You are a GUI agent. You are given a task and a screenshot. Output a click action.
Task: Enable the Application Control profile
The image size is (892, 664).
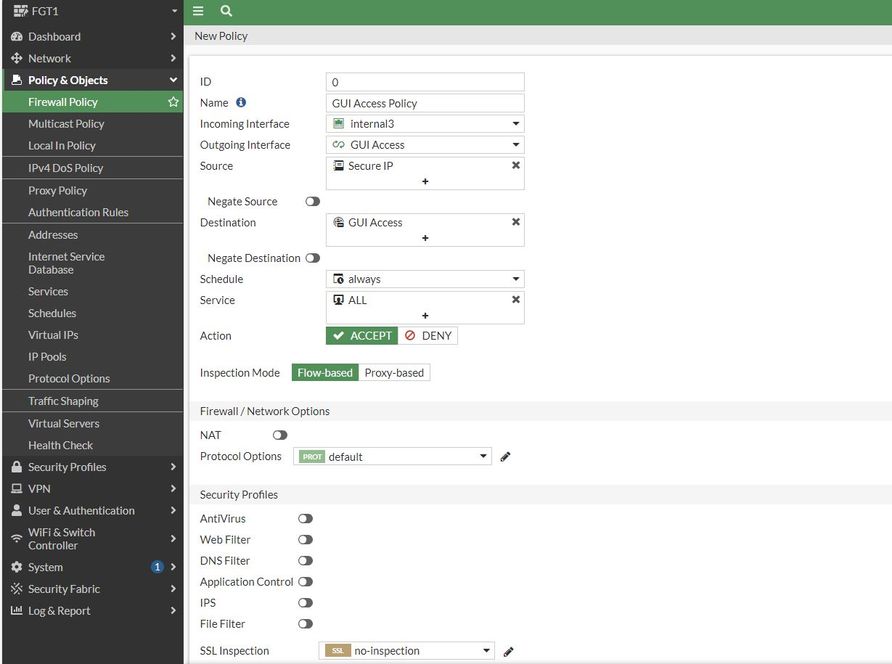click(x=305, y=581)
